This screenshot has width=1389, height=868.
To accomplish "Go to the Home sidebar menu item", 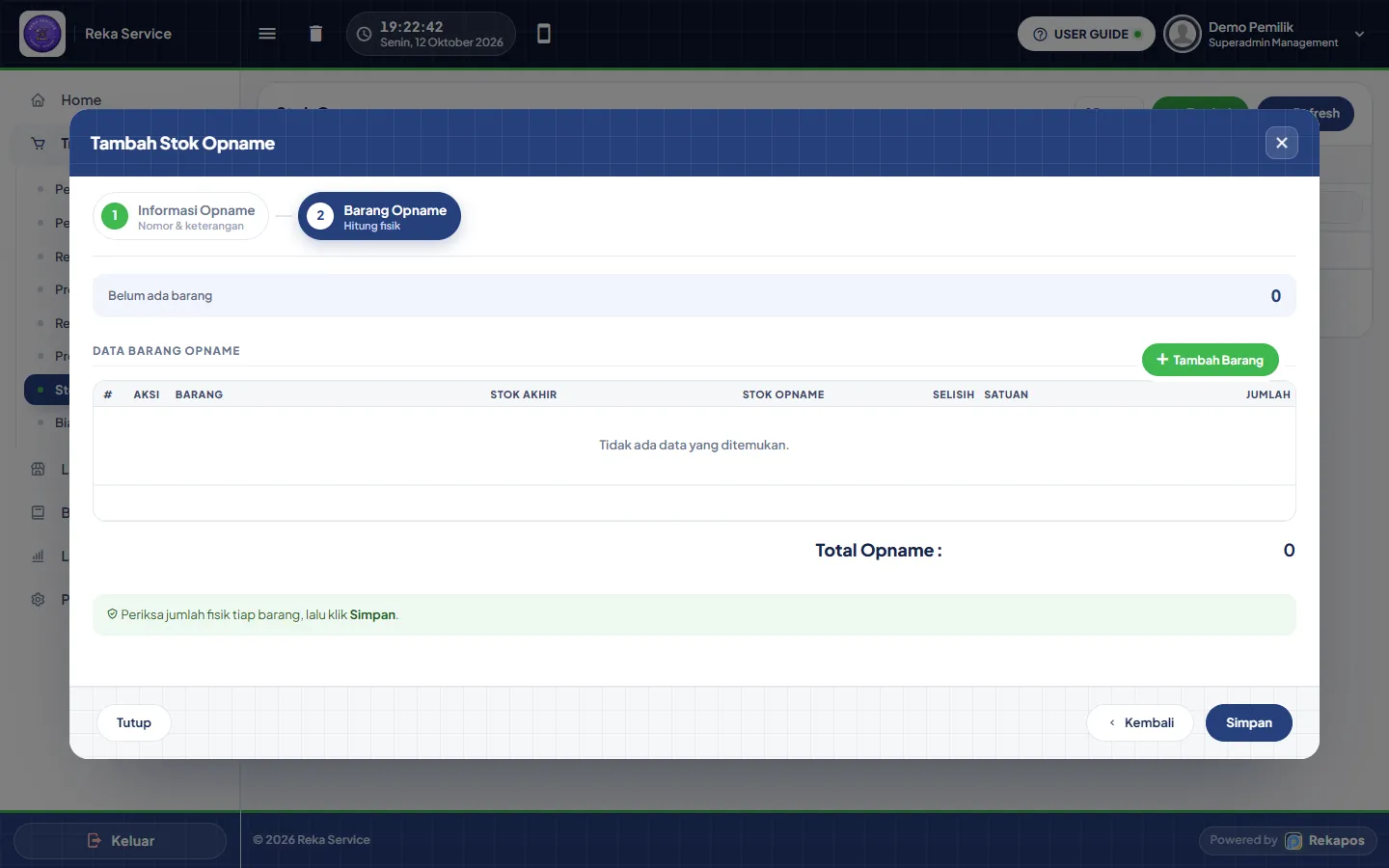I will click(x=81, y=100).
